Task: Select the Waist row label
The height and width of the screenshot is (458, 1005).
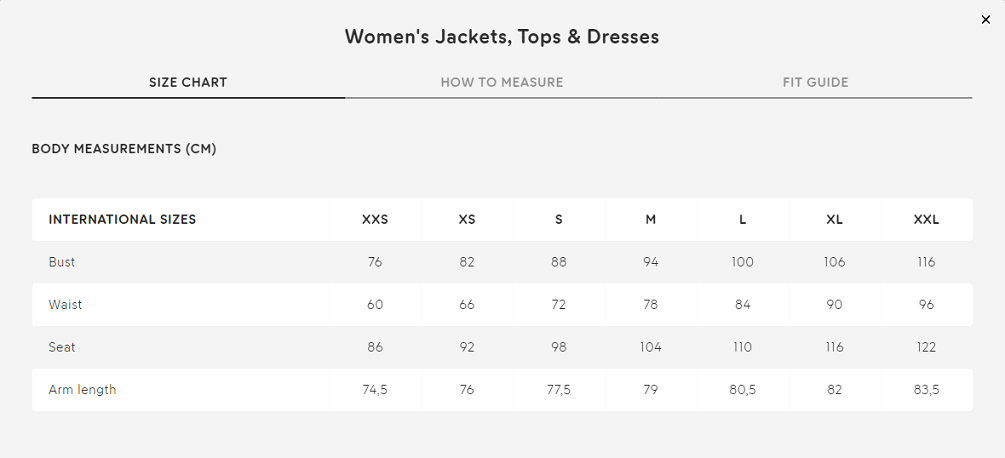Action: [65, 304]
